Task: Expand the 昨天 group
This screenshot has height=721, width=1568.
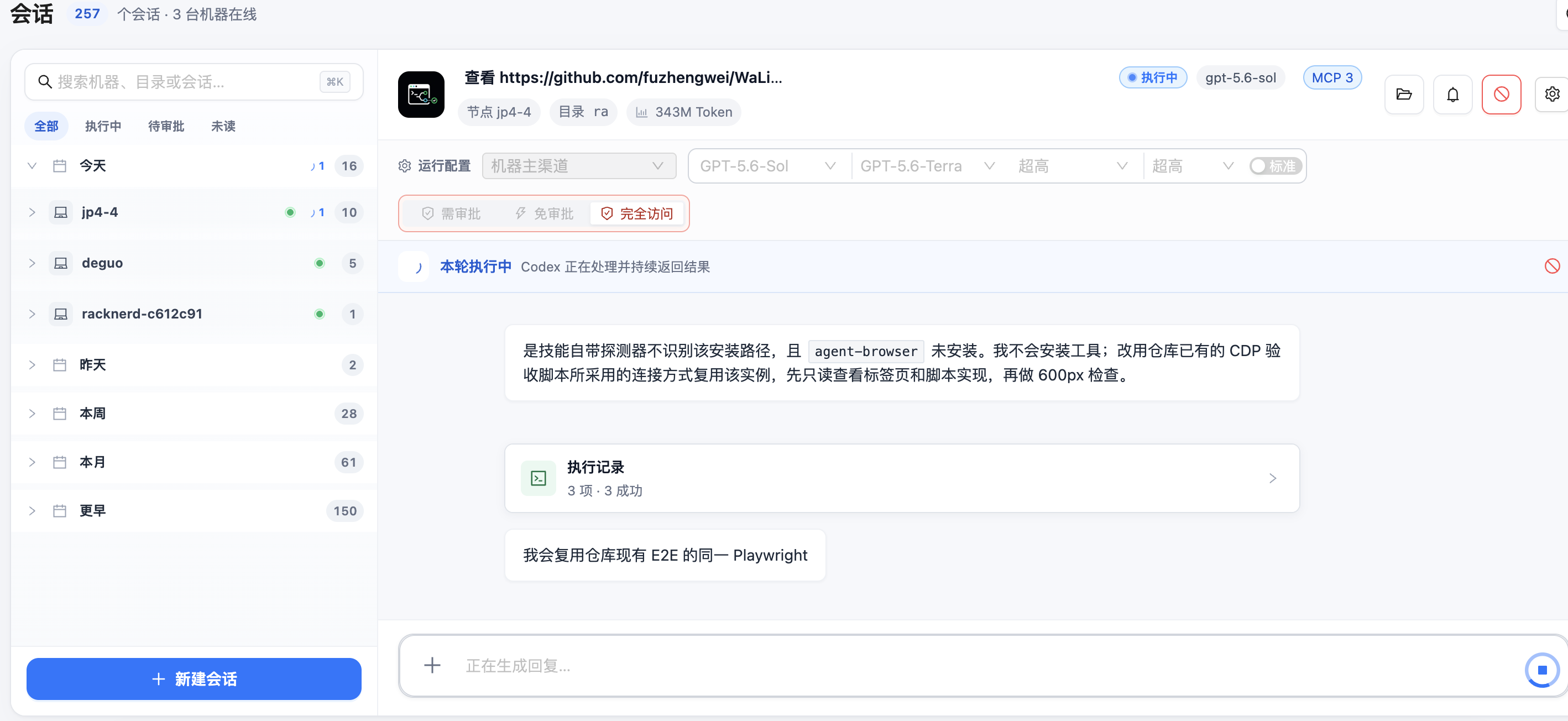Action: [32, 365]
